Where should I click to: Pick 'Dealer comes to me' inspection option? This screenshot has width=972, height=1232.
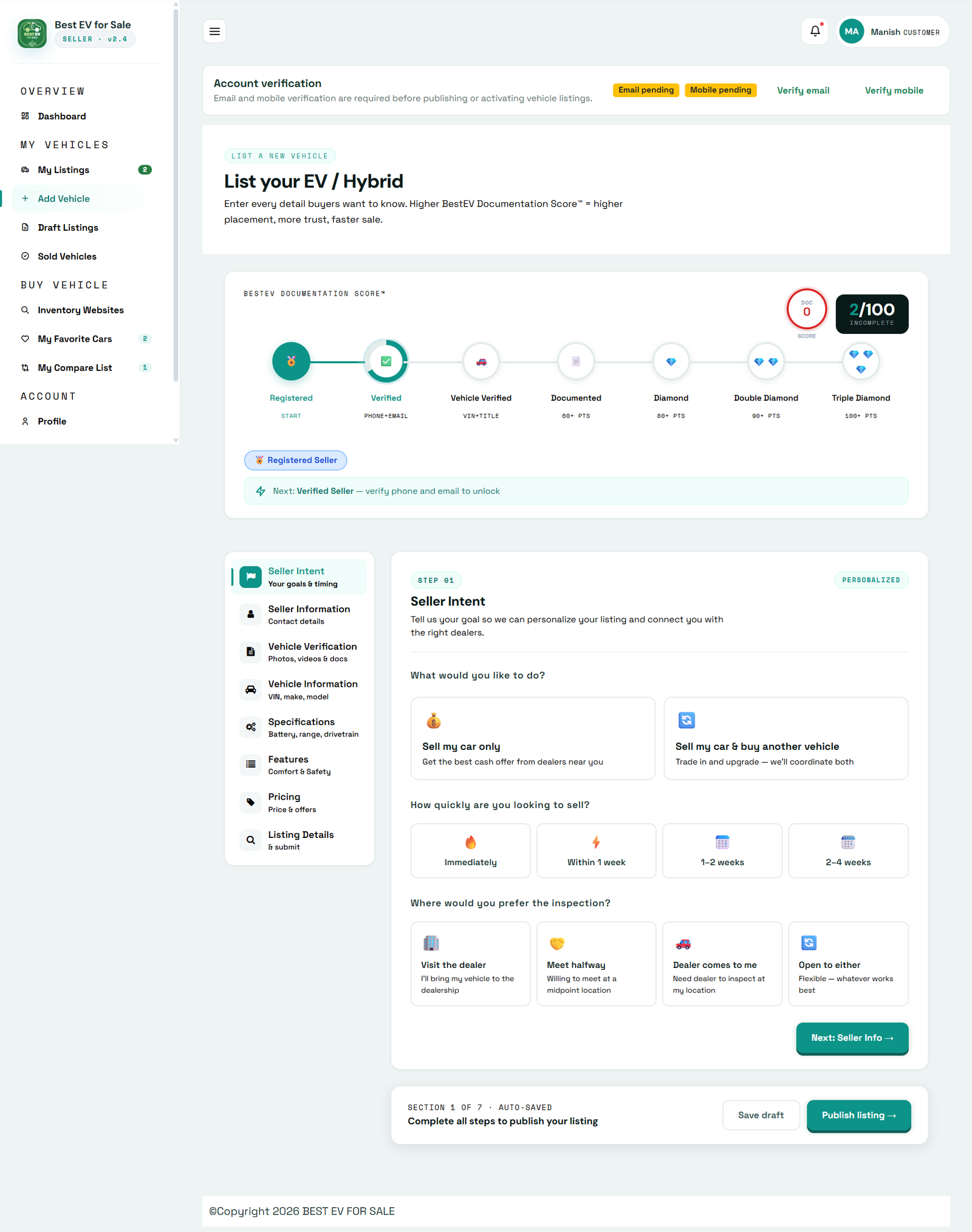722,964
